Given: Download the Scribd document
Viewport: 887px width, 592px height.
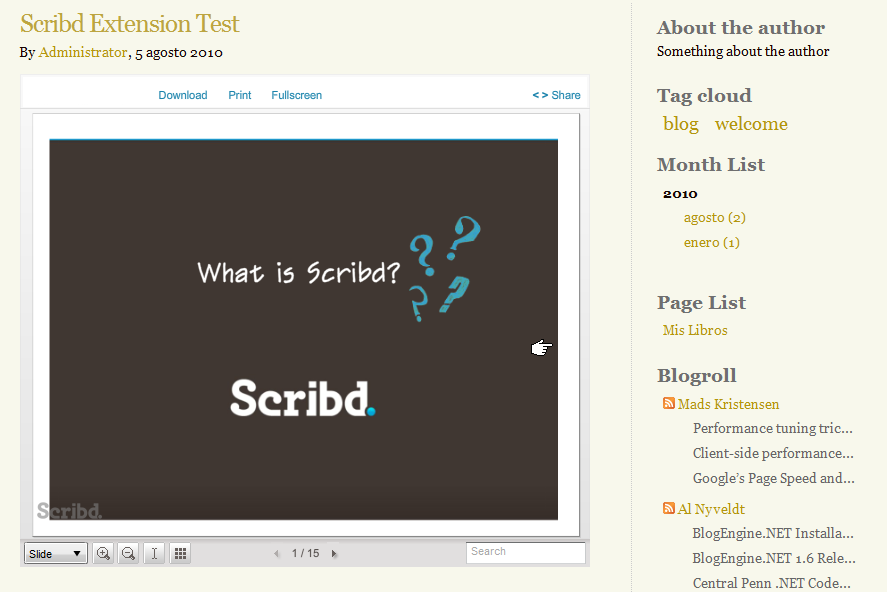Looking at the screenshot, I should click(183, 95).
